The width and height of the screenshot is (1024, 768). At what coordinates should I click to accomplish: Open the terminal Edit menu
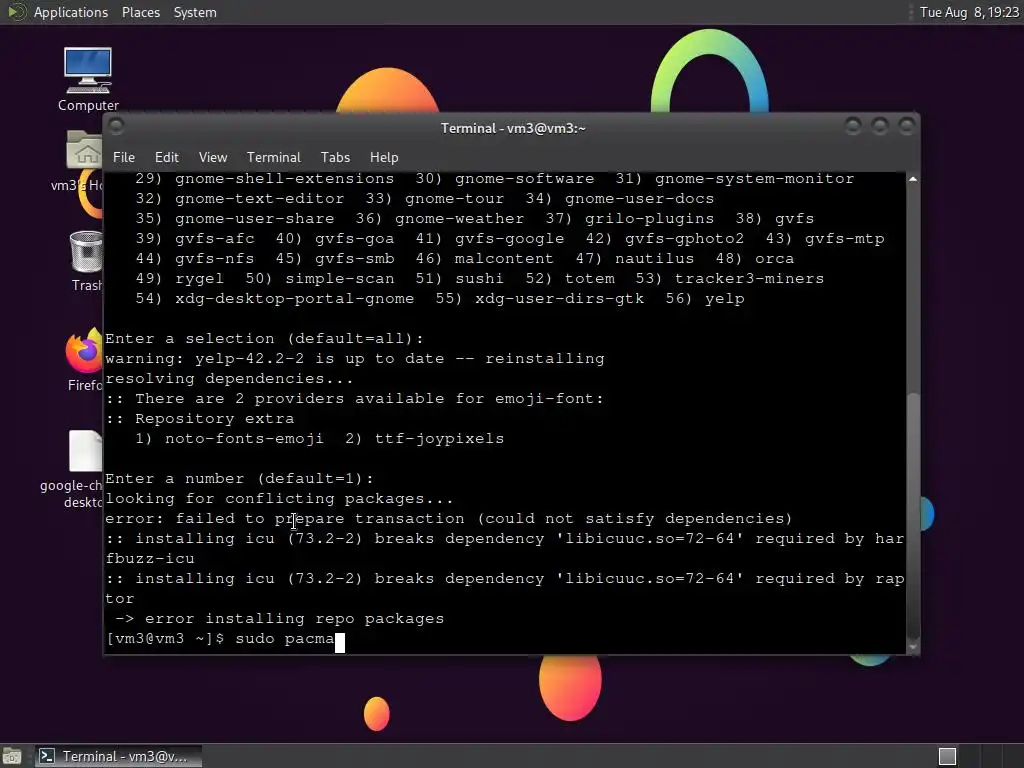point(167,157)
